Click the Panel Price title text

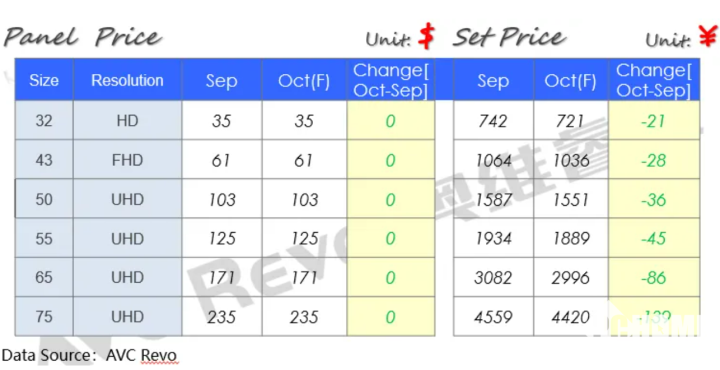[x=83, y=37]
